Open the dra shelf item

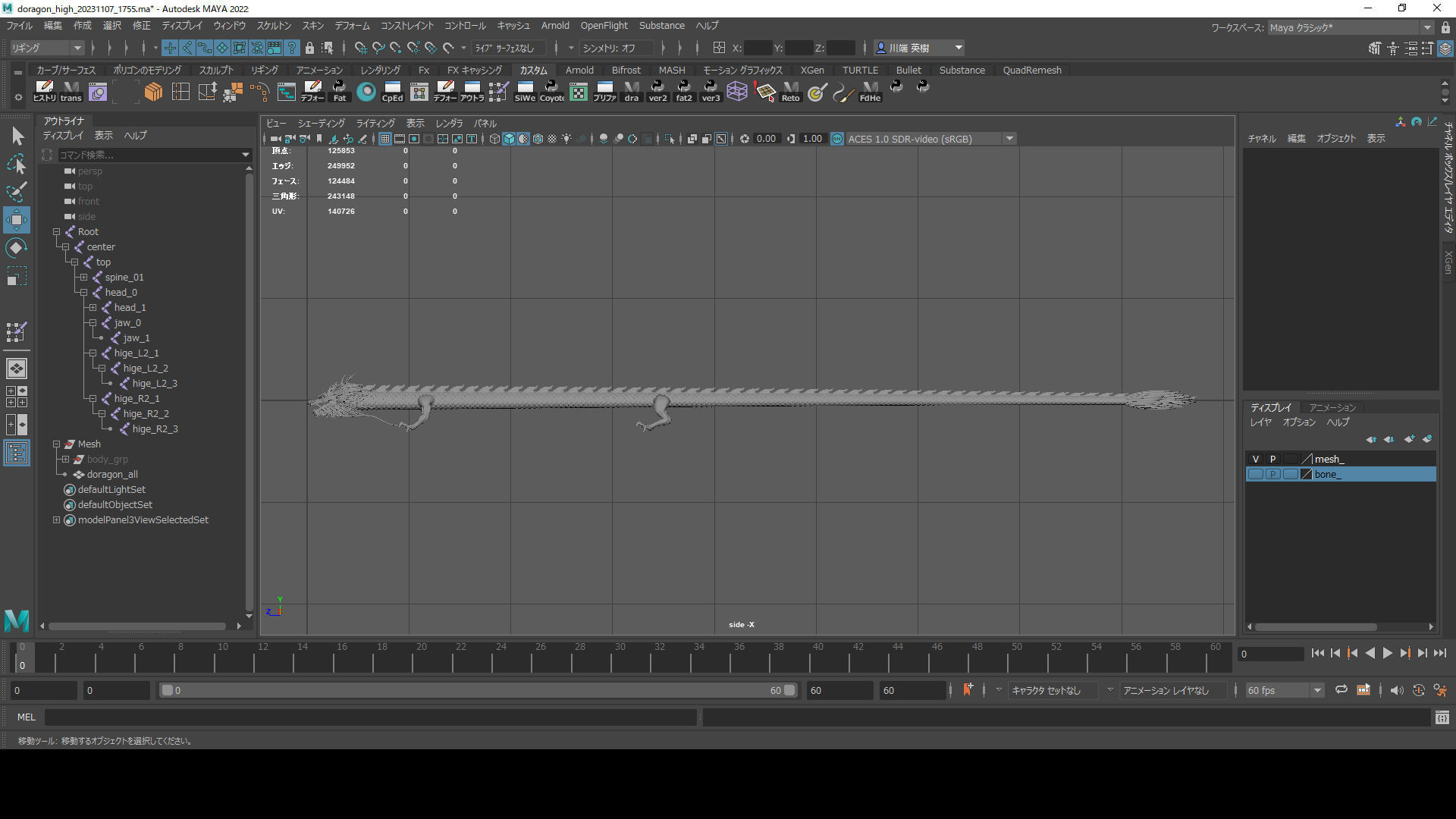631,92
